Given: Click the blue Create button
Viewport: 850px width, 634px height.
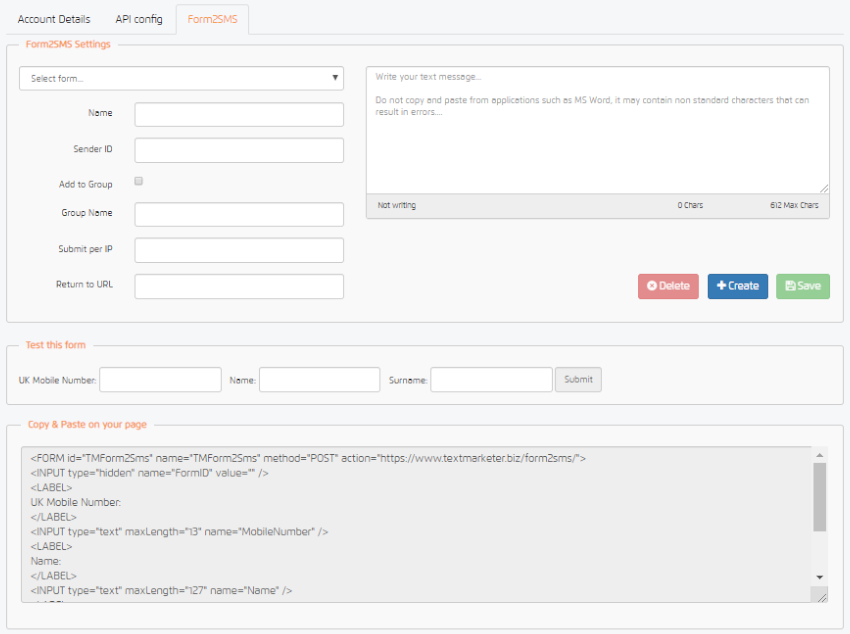Looking at the screenshot, I should point(738,286).
